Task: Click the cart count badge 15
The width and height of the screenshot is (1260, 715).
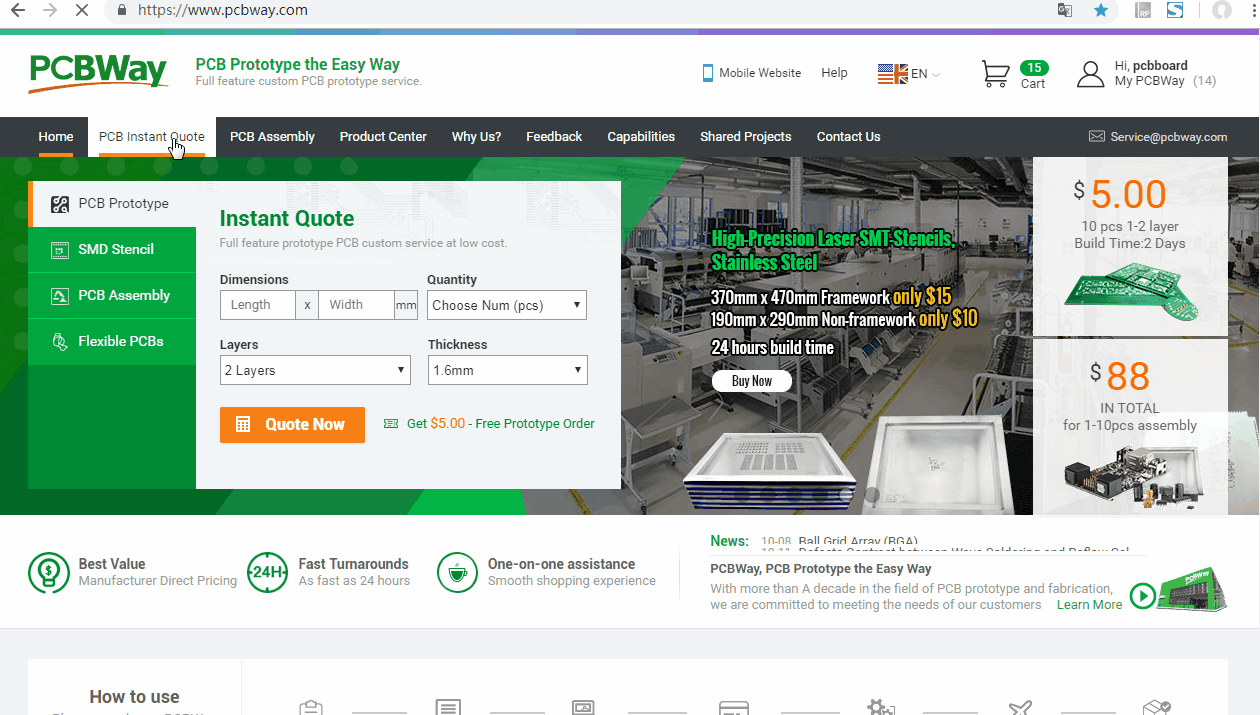Action: 1034,68
